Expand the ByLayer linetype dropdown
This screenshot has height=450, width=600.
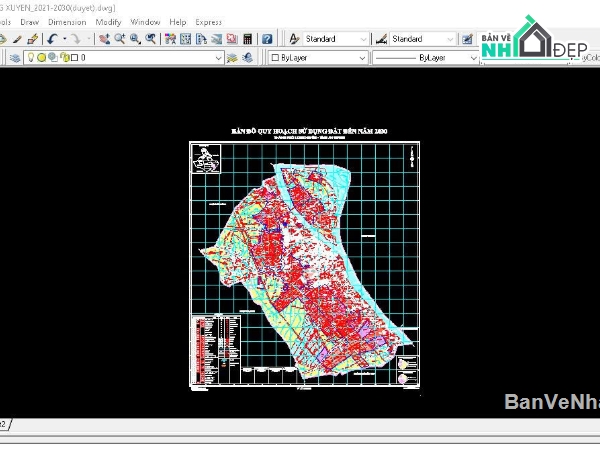[x=472, y=58]
